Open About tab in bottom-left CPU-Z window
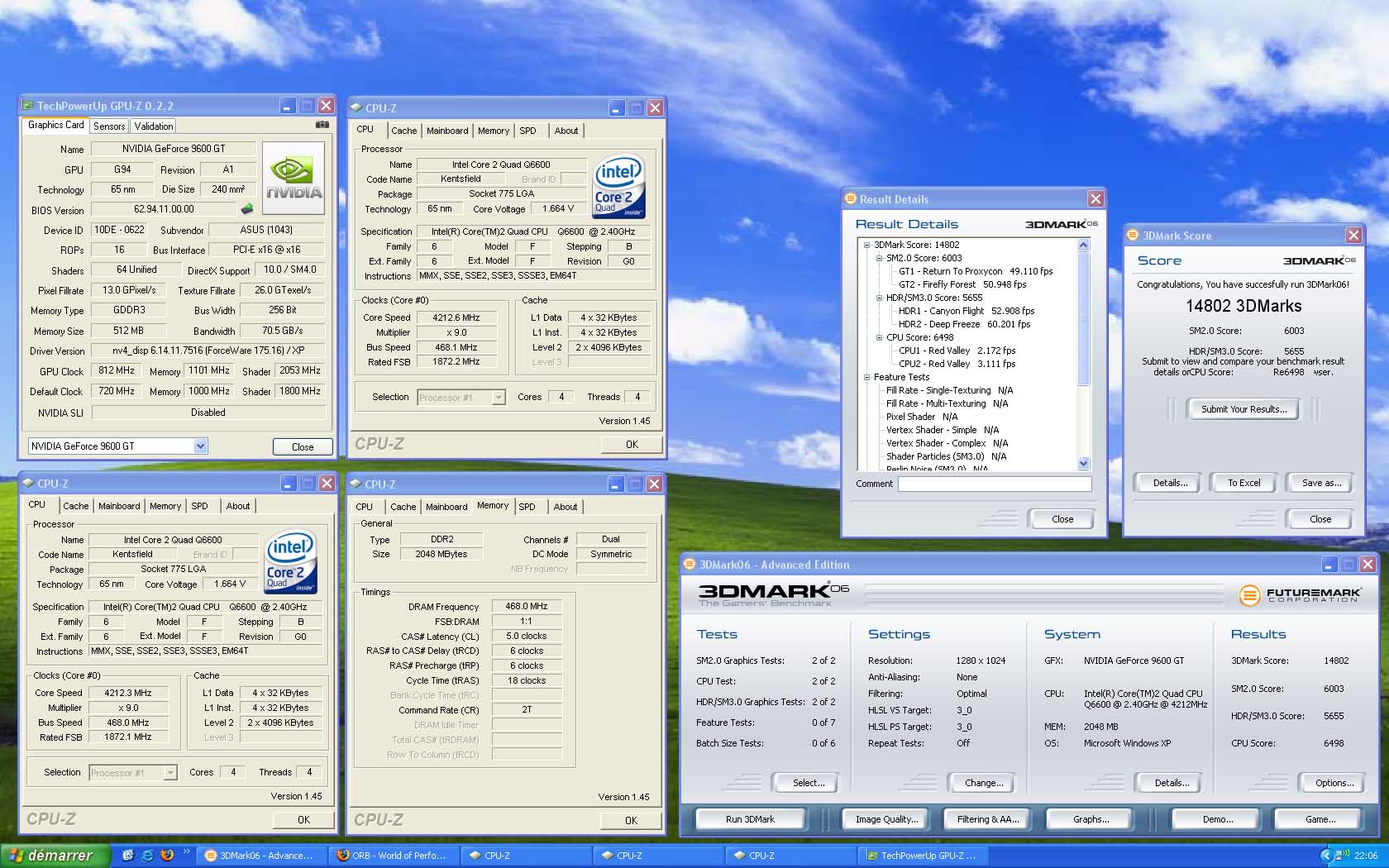Viewport: 1389px width, 868px height. 238,506
